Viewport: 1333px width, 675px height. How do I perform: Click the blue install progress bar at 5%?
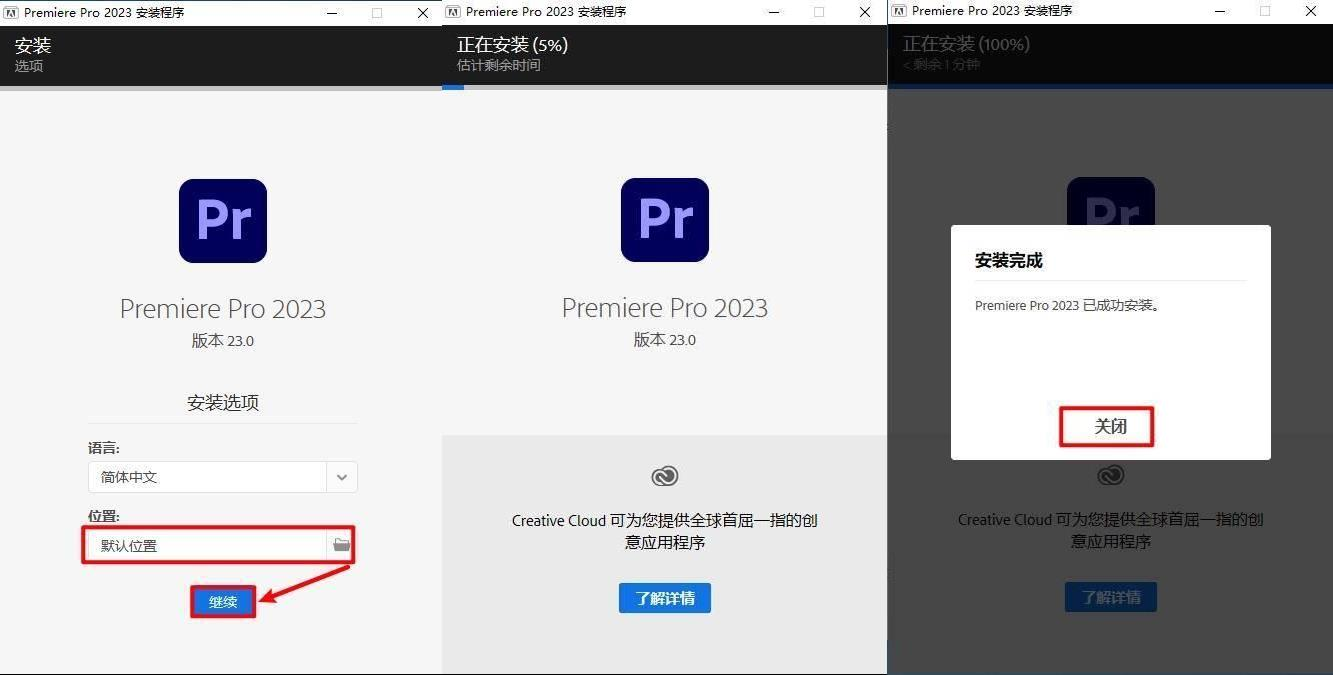point(453,87)
